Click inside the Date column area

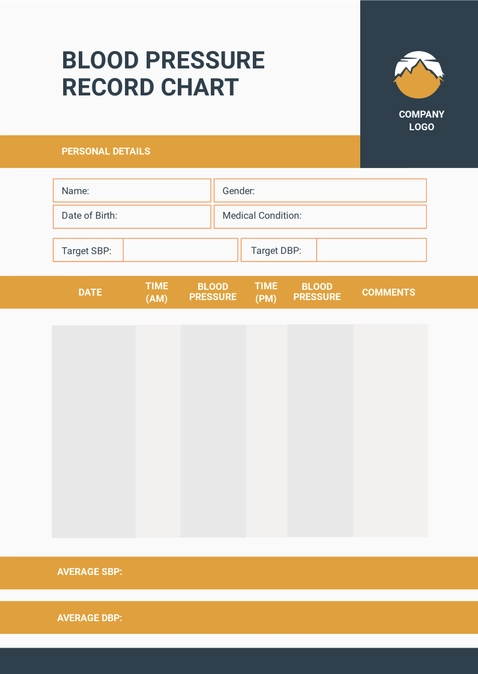point(94,431)
